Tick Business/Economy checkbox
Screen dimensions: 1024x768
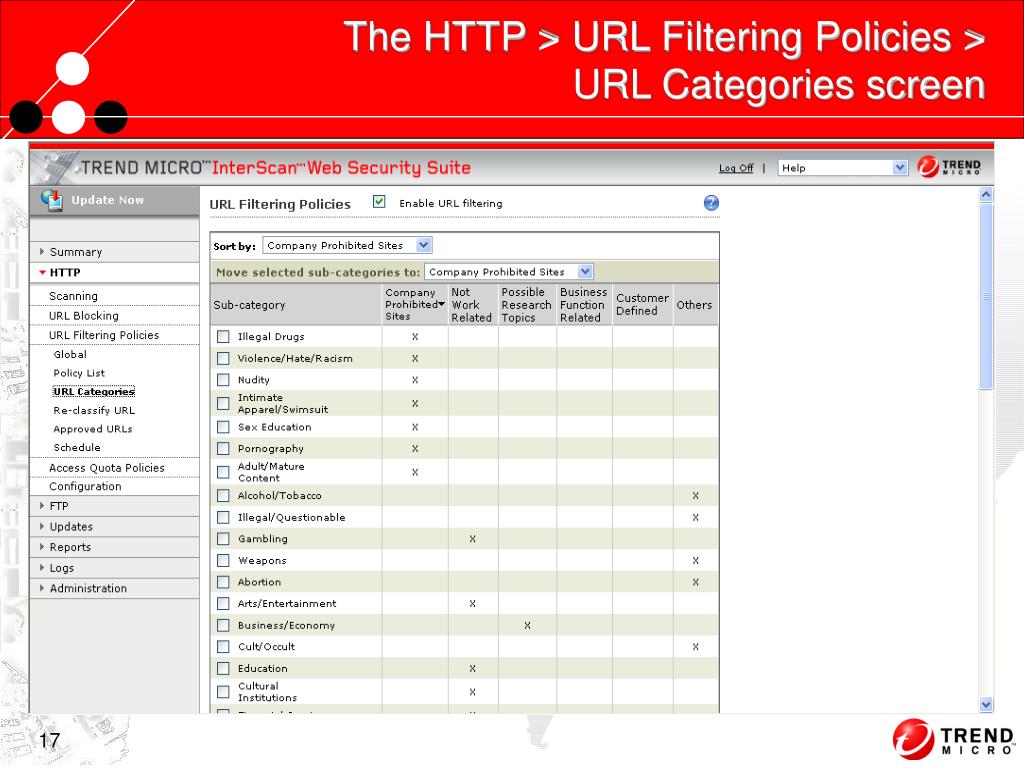click(223, 625)
